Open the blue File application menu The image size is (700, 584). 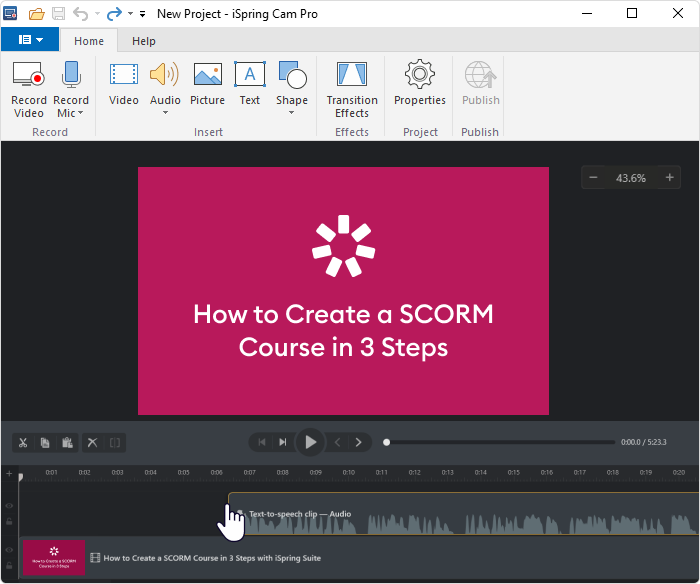point(30,40)
